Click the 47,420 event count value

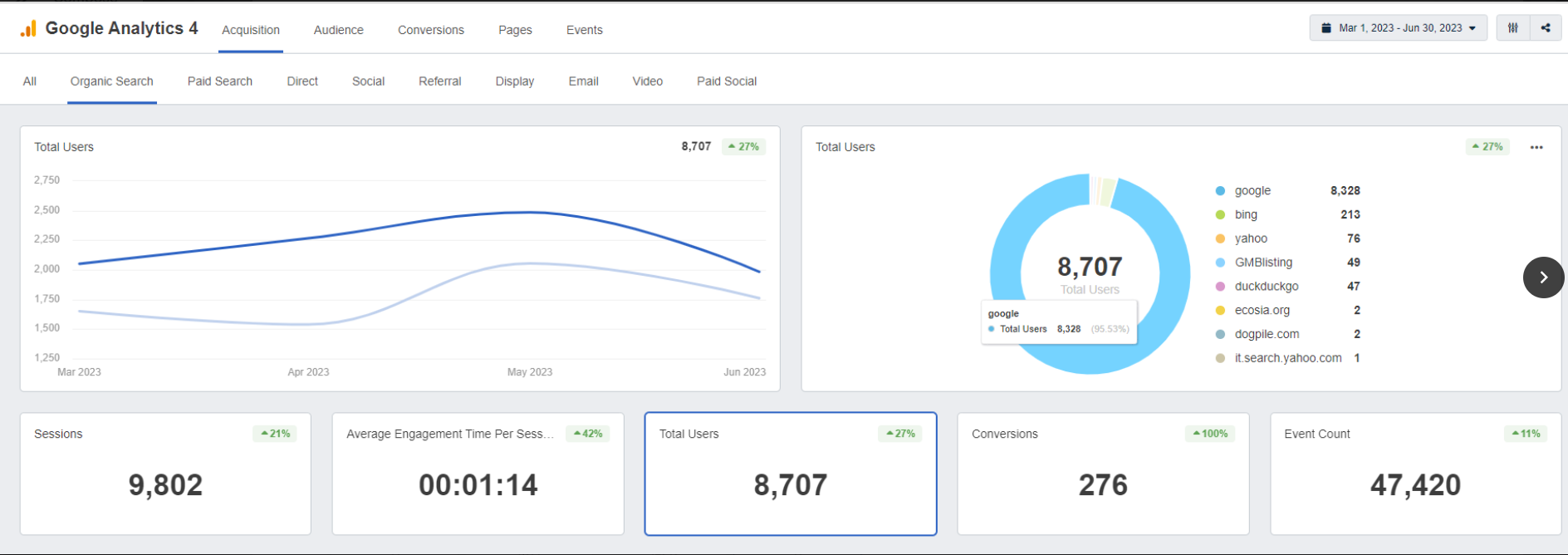click(x=1415, y=485)
